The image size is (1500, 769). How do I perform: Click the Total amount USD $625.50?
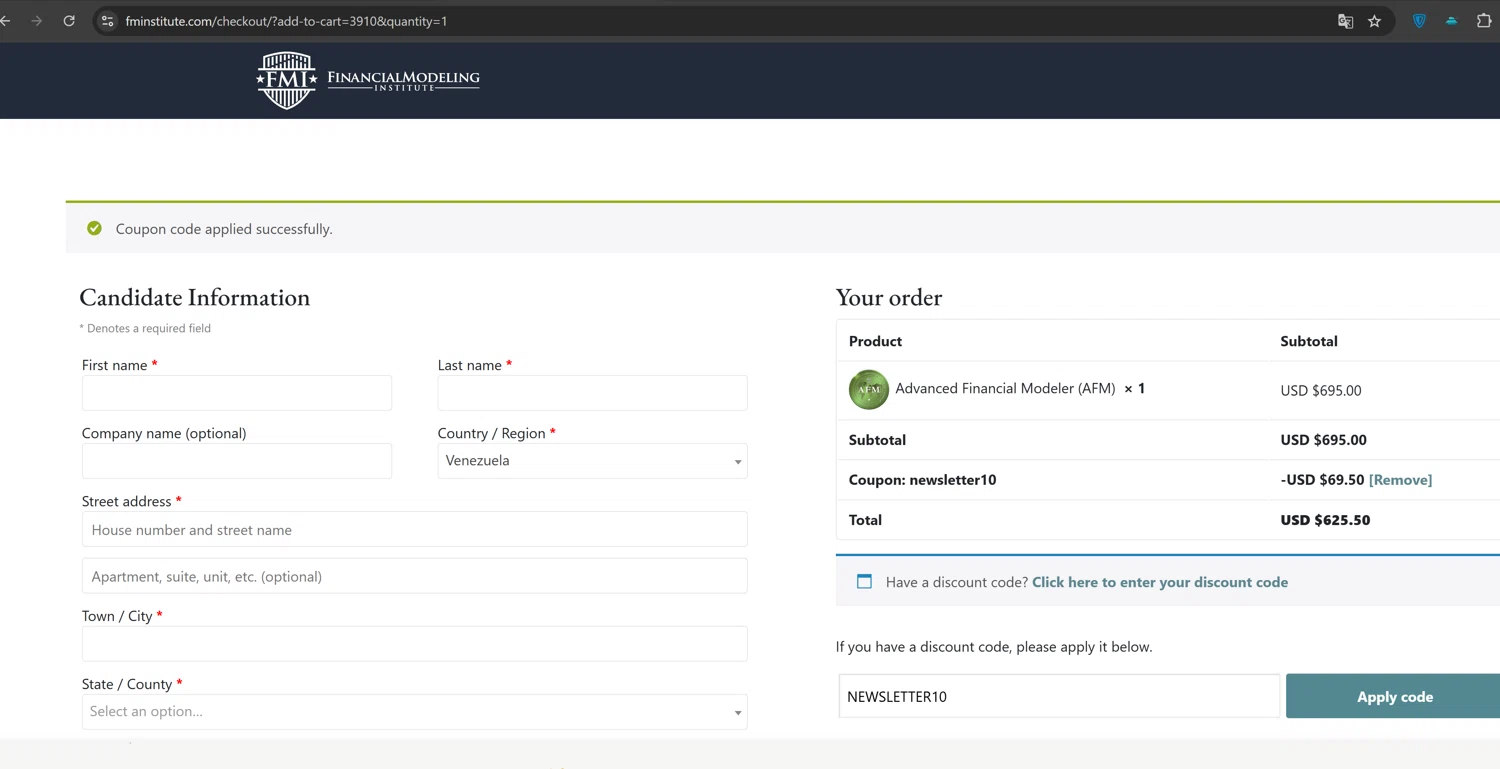point(1325,520)
